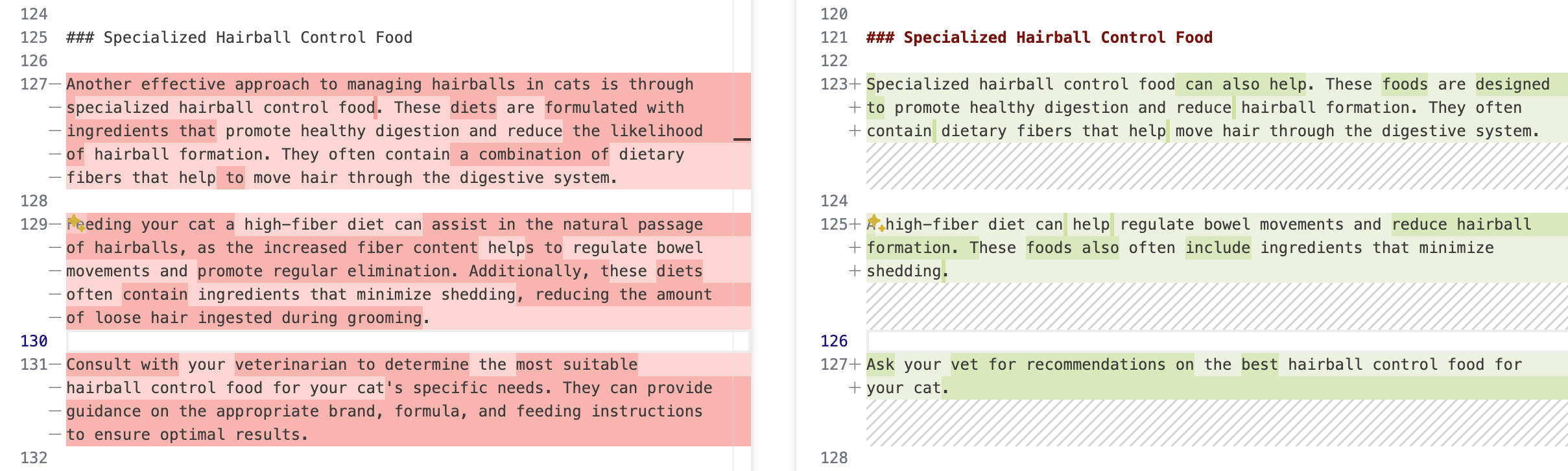This screenshot has height=471, width=1568.
Task: Select line number 121 in the right pane
Action: coord(834,38)
